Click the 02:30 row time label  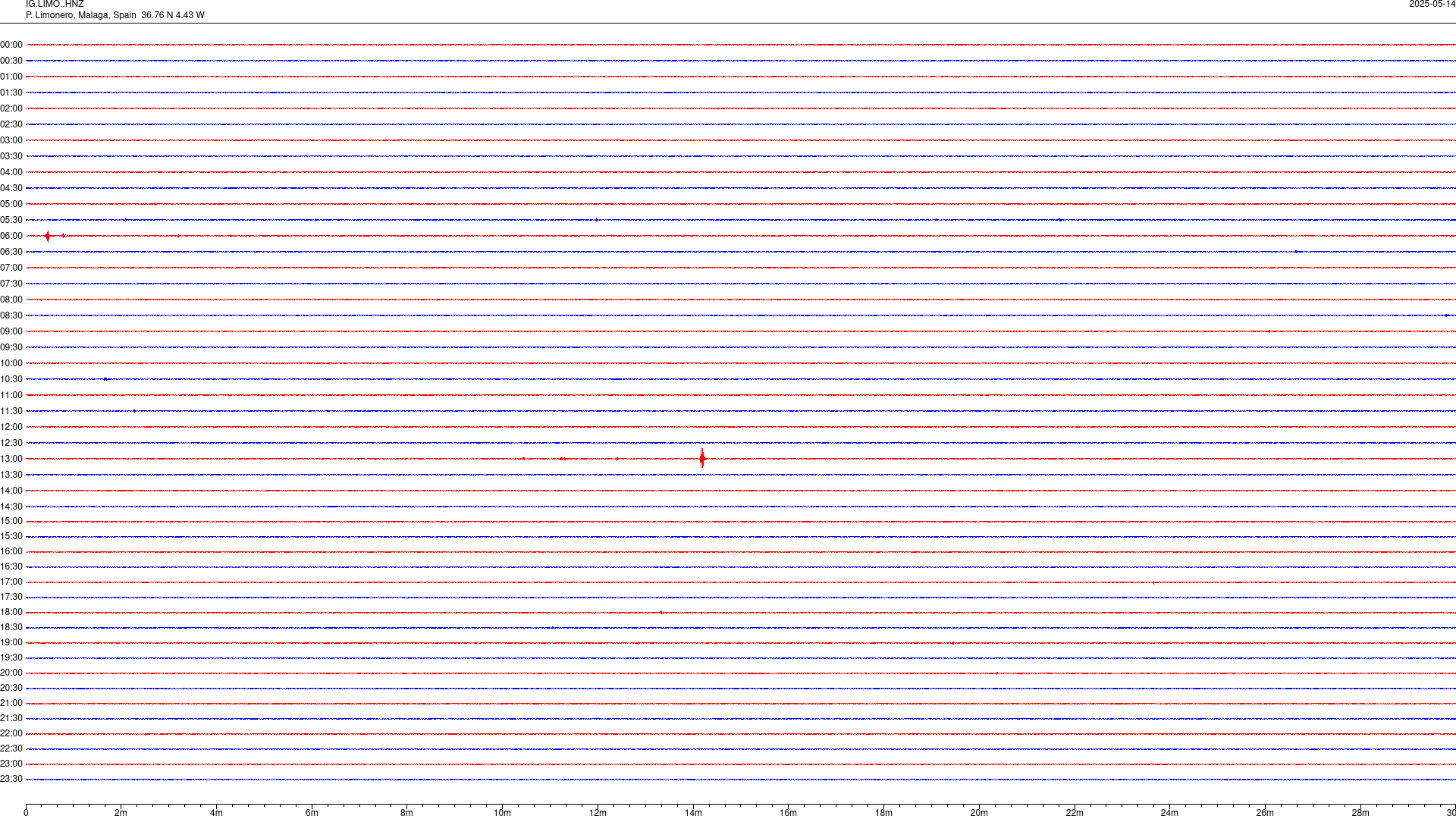coord(11,124)
